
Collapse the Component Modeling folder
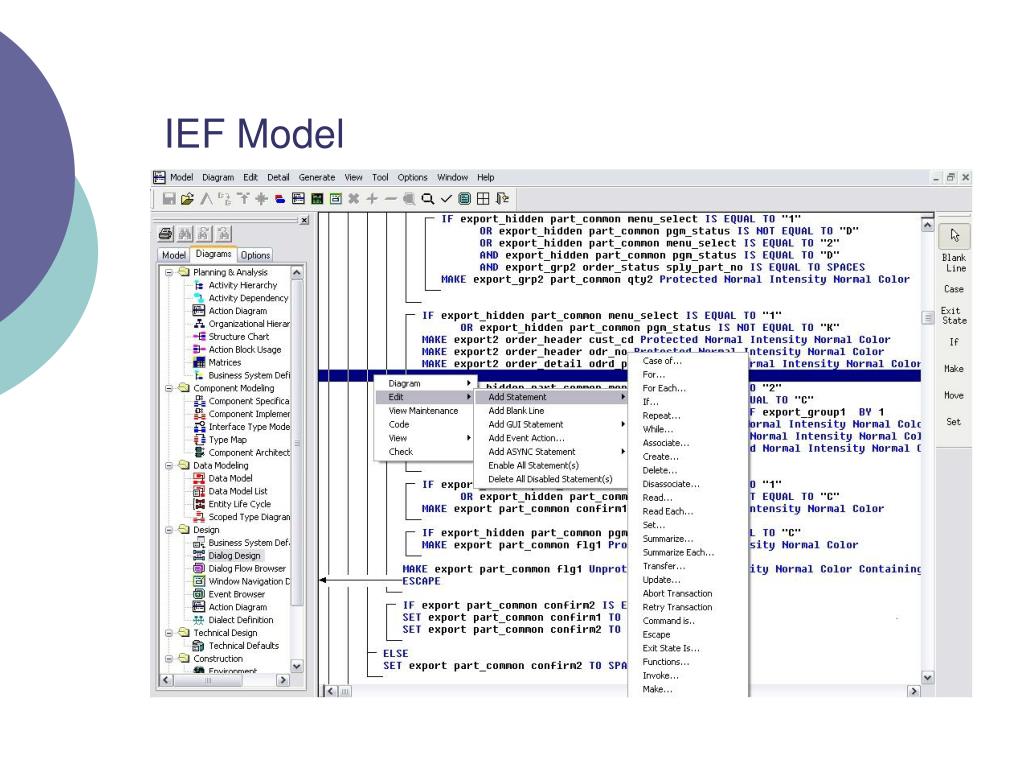pos(169,388)
